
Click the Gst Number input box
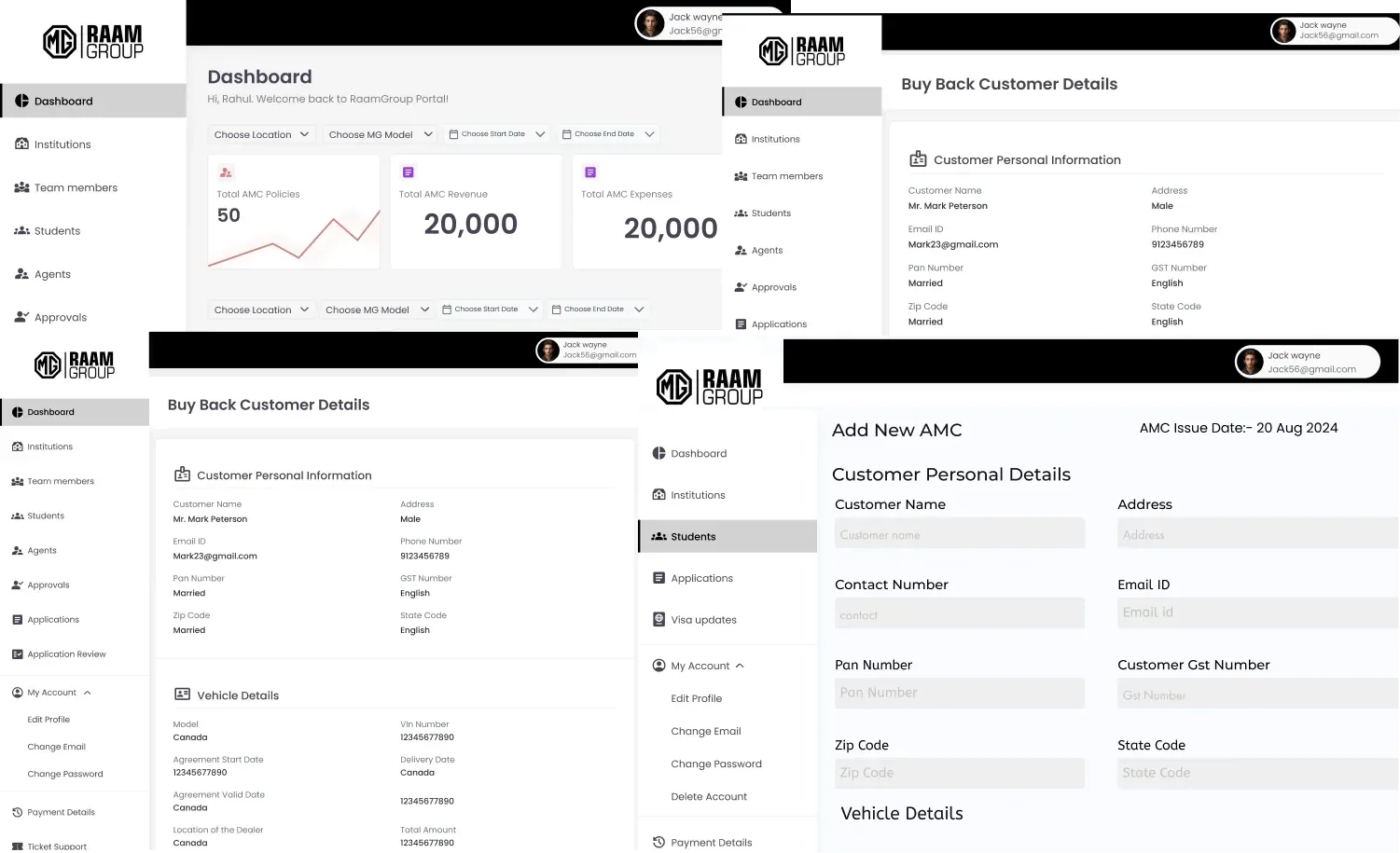click(x=1257, y=695)
